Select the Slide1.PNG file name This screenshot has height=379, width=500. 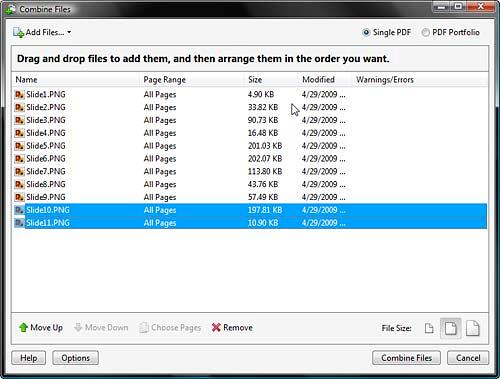46,95
